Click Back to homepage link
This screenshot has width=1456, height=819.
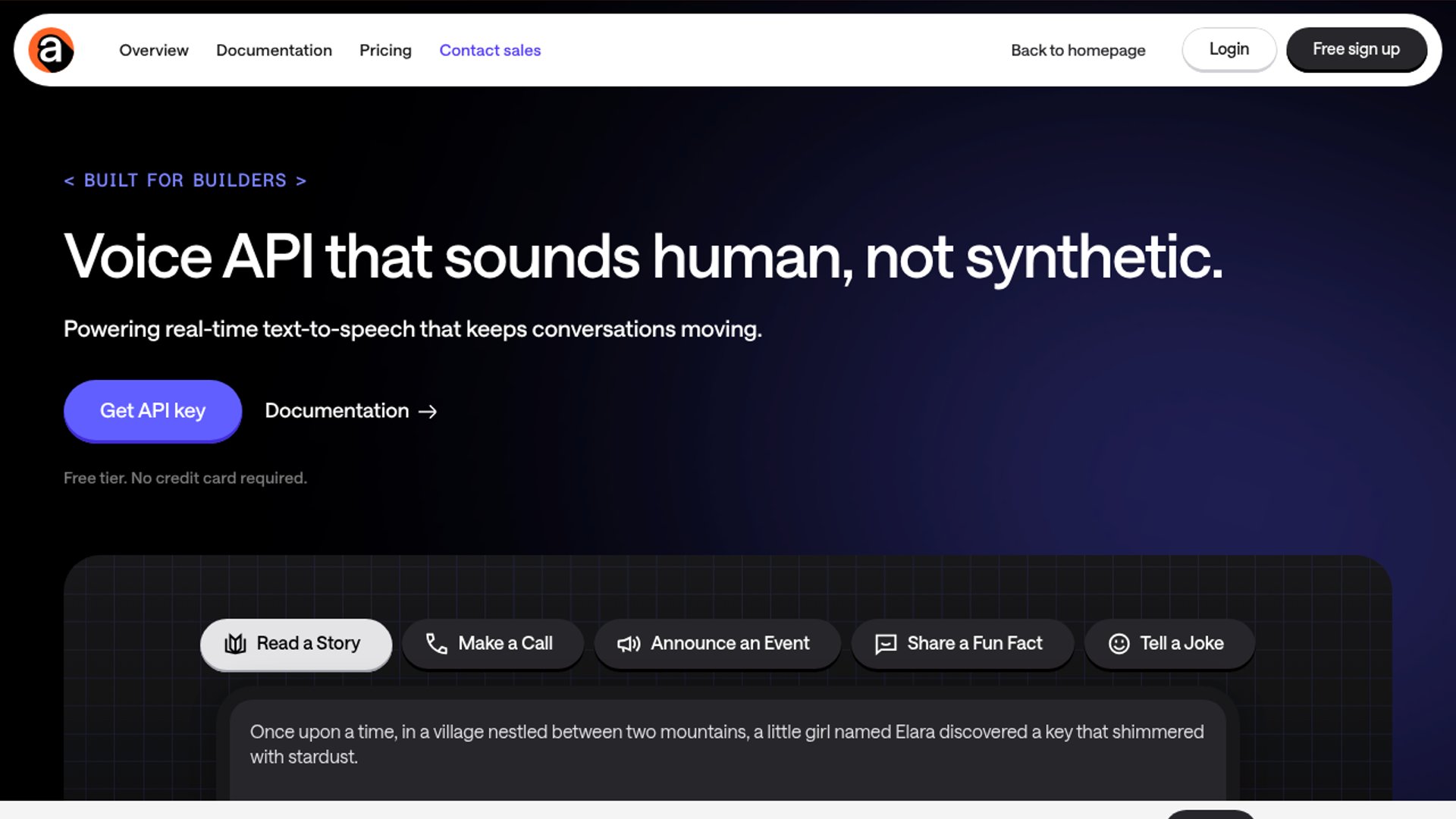[1078, 50]
